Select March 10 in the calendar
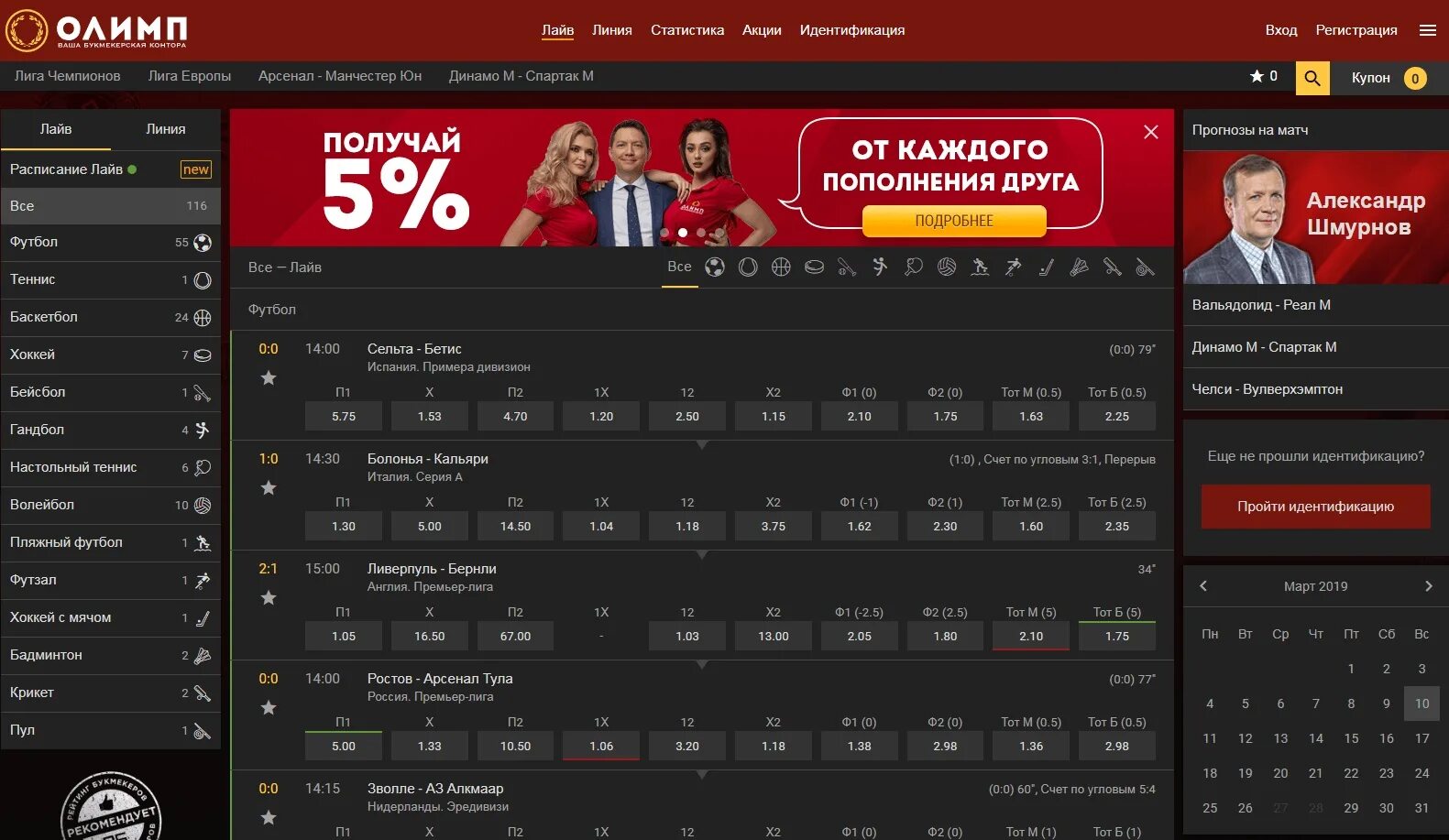The height and width of the screenshot is (840, 1449). (x=1422, y=704)
